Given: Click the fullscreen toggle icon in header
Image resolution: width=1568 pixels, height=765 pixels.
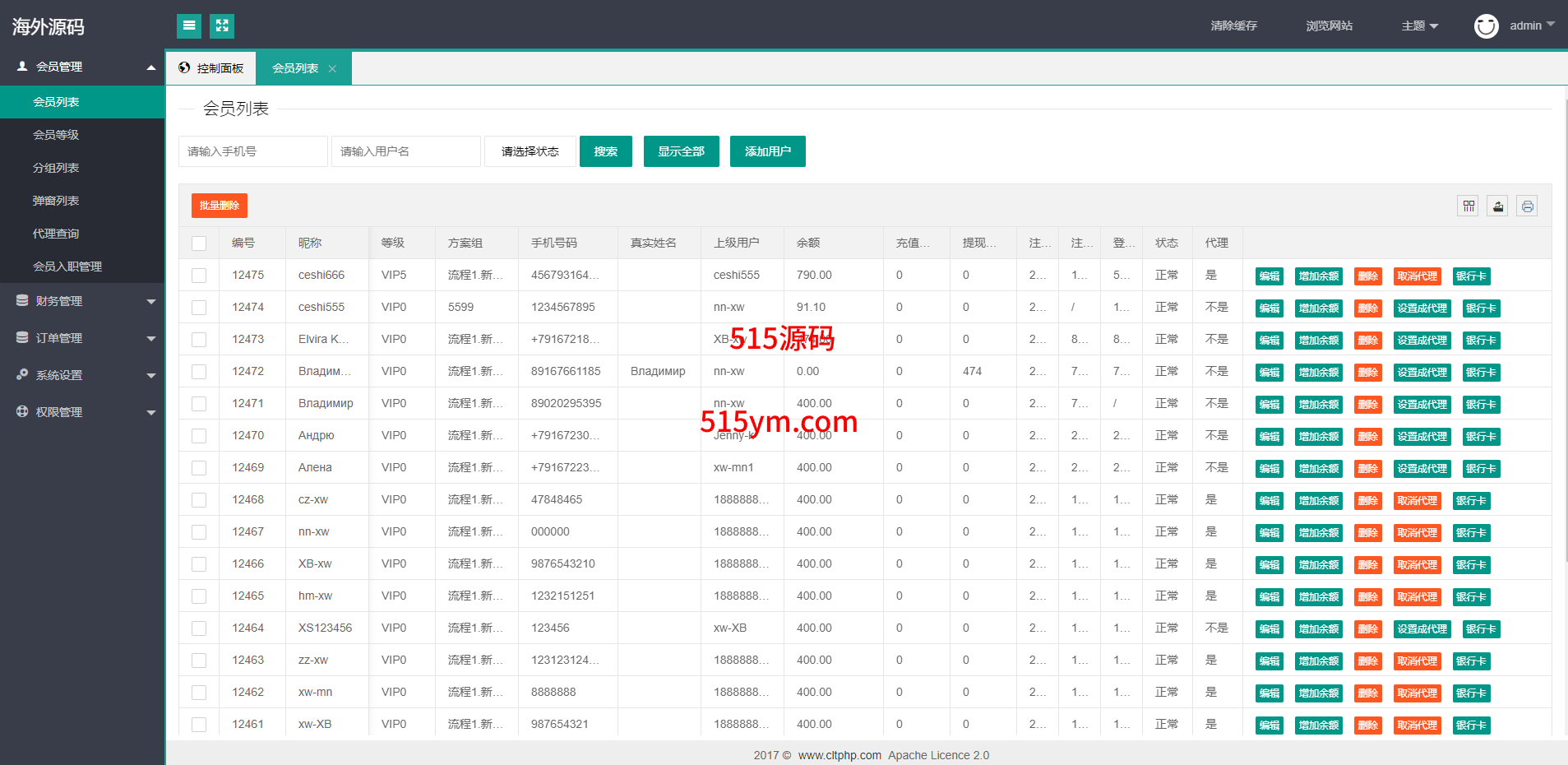Looking at the screenshot, I should [222, 26].
